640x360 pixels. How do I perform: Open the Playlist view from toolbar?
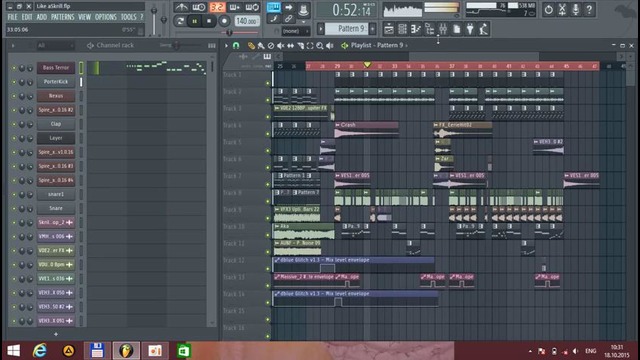[389, 29]
